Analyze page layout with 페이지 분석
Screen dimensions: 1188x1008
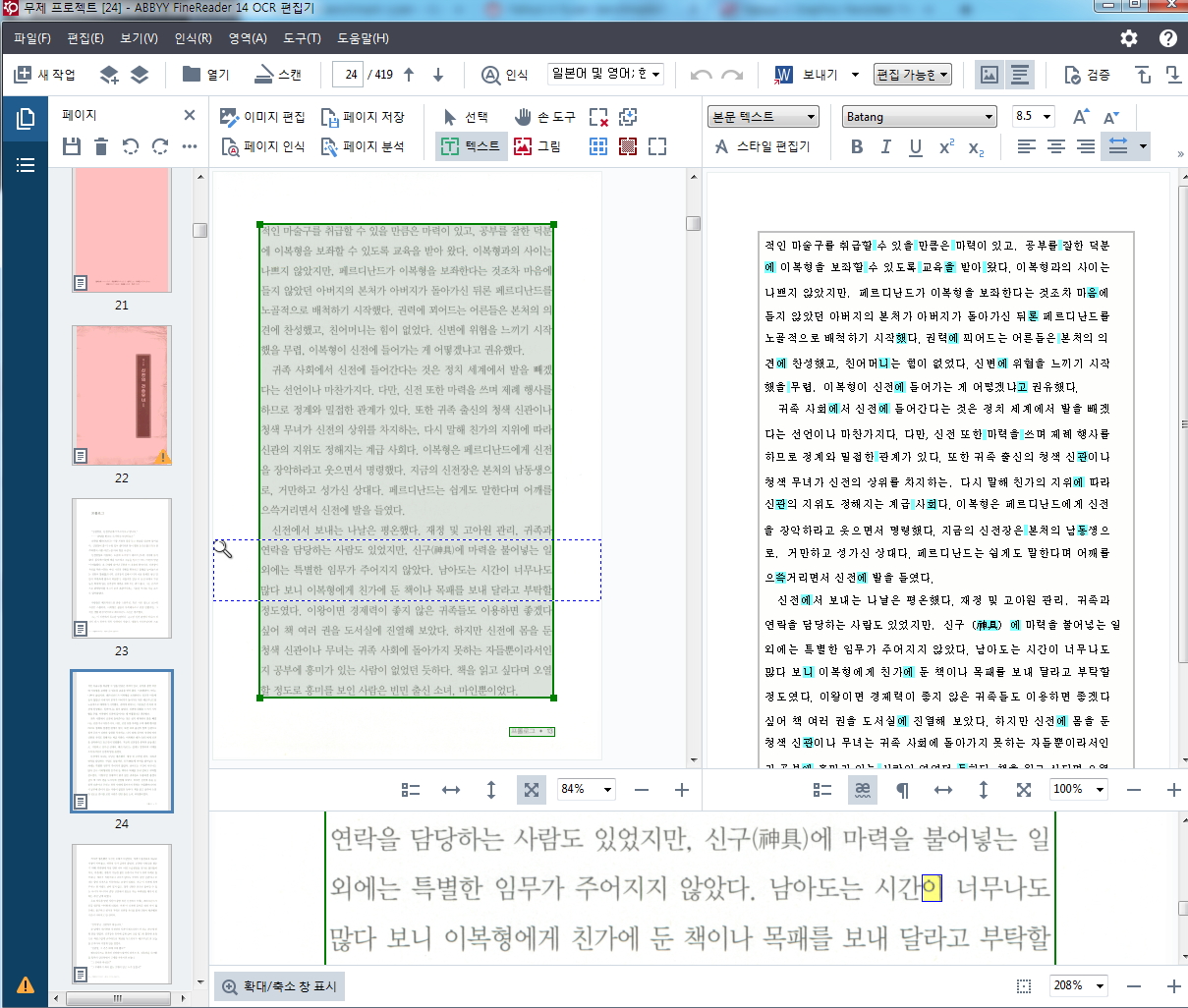coord(363,146)
